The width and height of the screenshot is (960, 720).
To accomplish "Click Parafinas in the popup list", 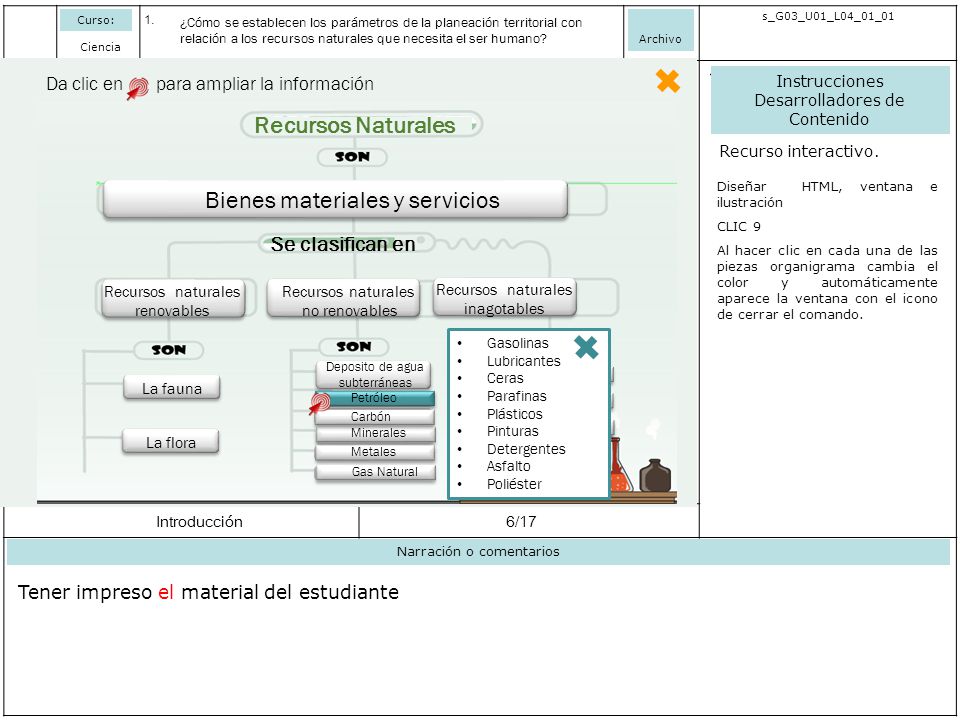I will tap(517, 396).
